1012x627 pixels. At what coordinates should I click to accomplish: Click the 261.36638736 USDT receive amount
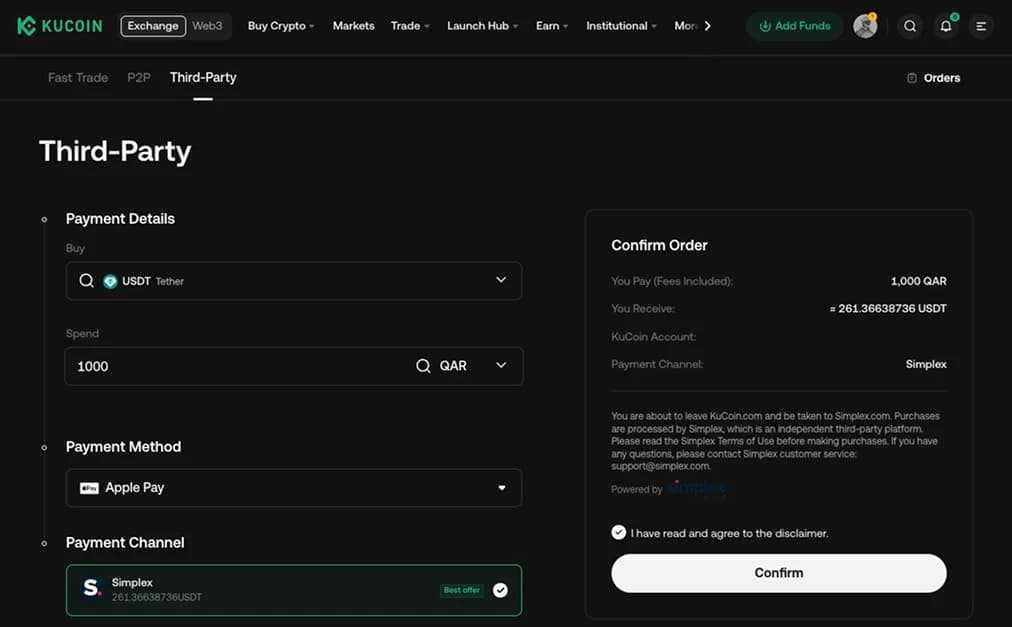888,308
